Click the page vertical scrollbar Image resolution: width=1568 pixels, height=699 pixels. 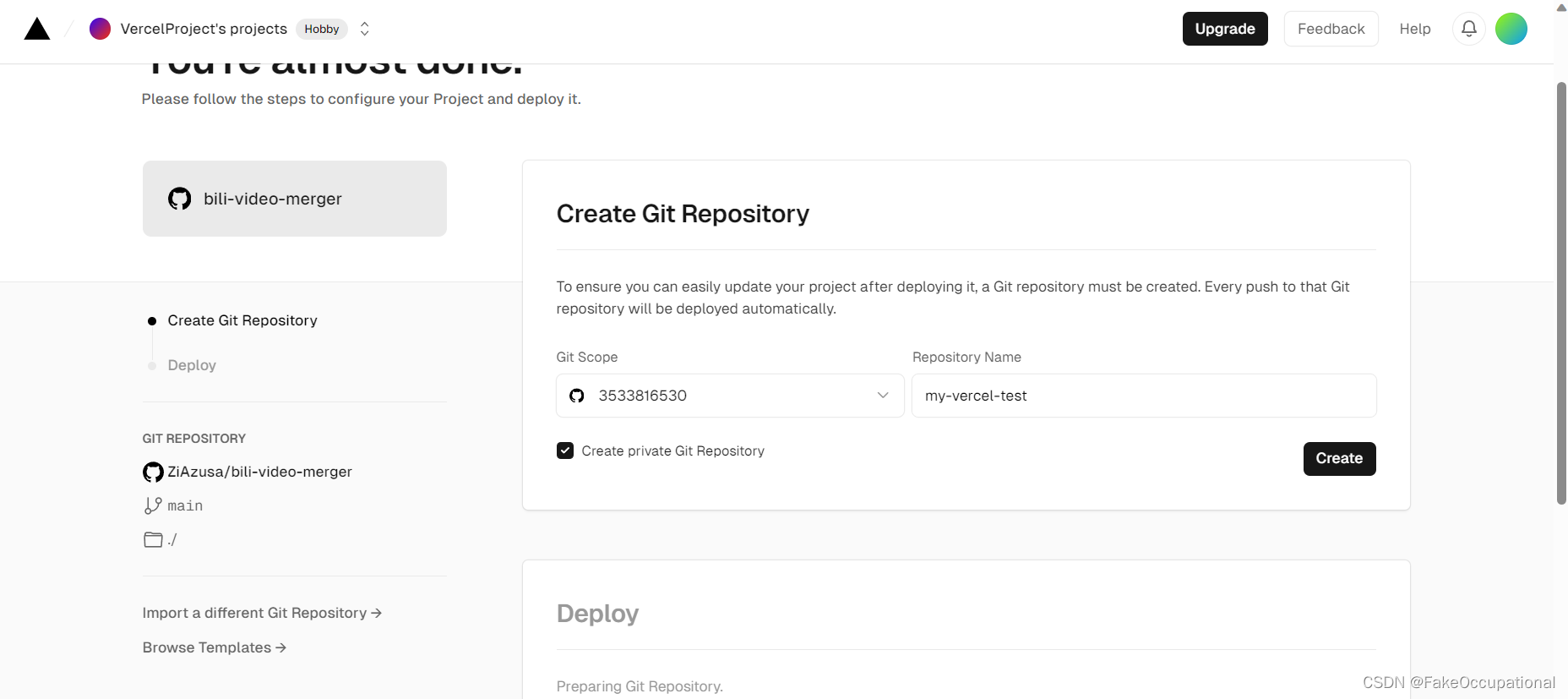click(1561, 292)
